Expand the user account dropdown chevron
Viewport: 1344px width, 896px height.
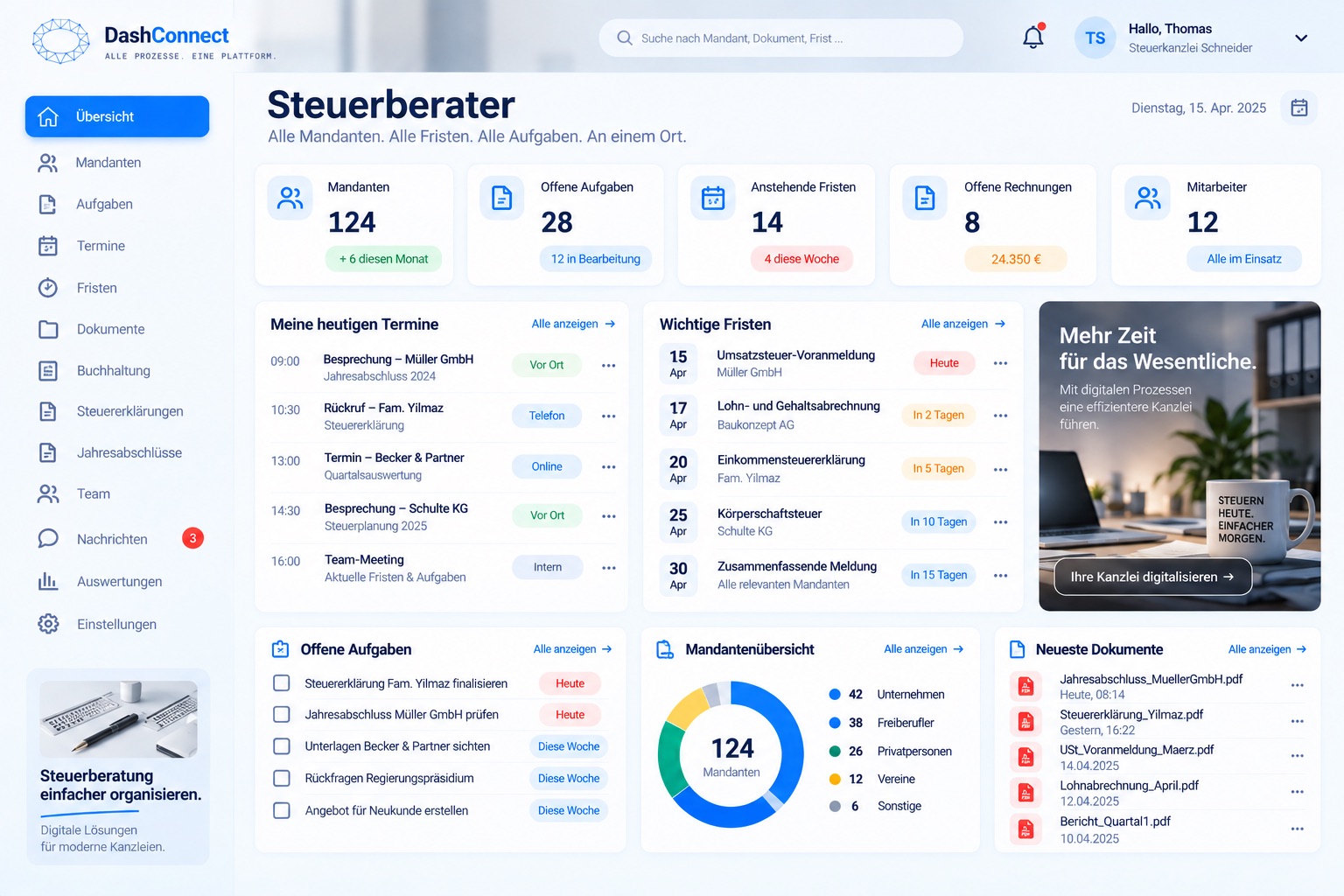tap(1301, 38)
